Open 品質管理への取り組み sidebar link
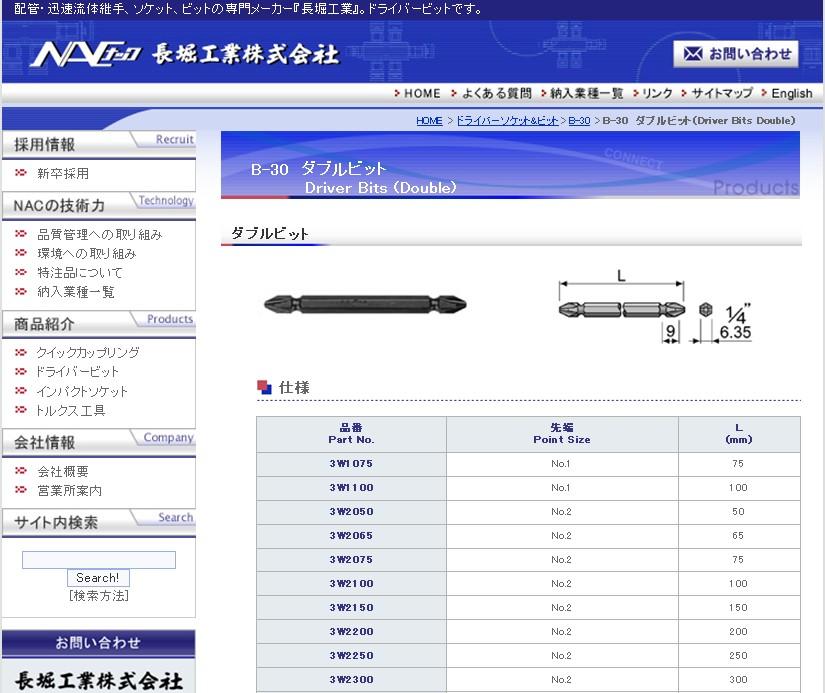825x693 pixels. tap(99, 235)
